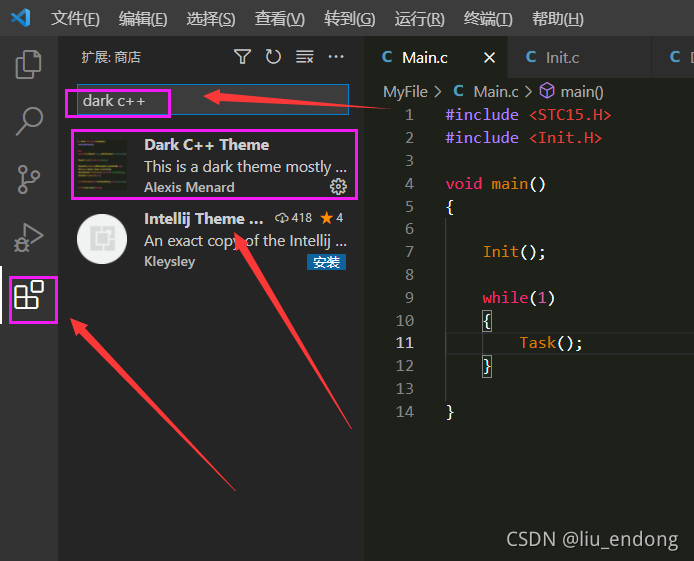Open the more actions ellipsis menu
This screenshot has height=561, width=694.
[x=336, y=57]
